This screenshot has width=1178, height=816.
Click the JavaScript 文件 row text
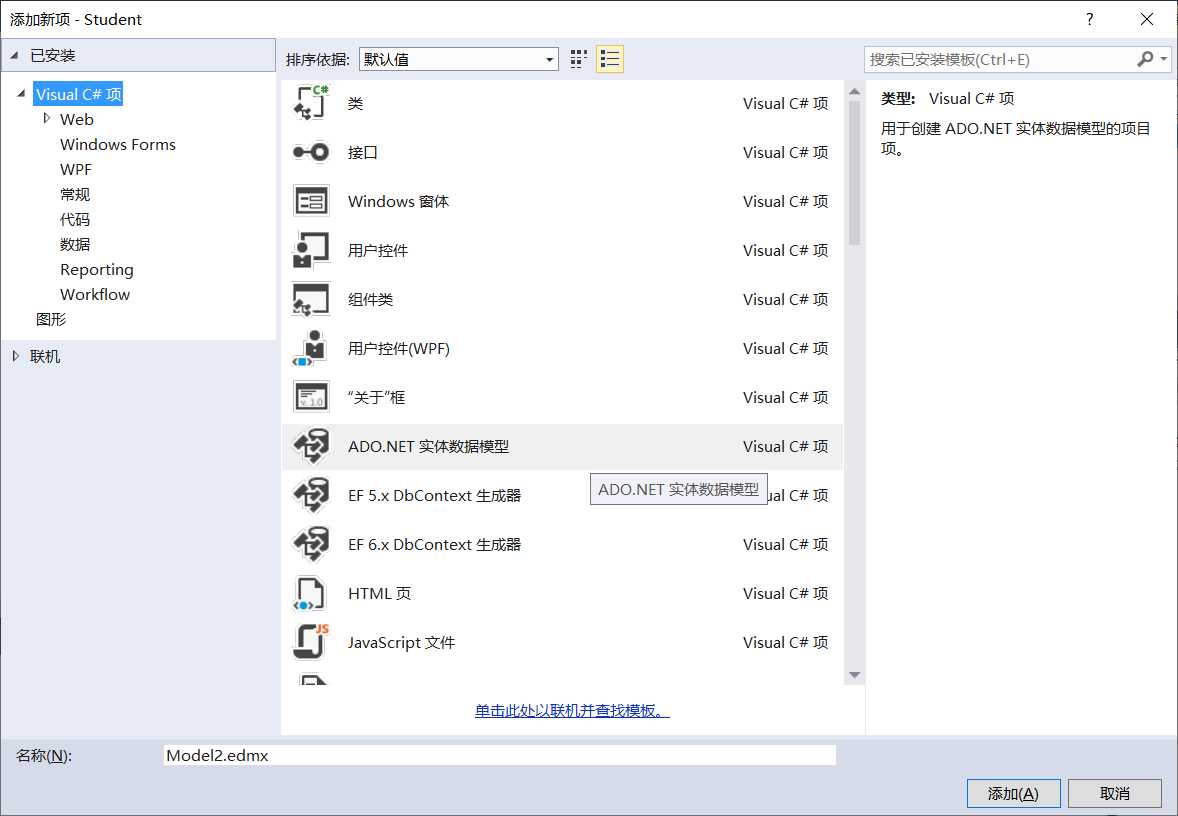coord(401,643)
